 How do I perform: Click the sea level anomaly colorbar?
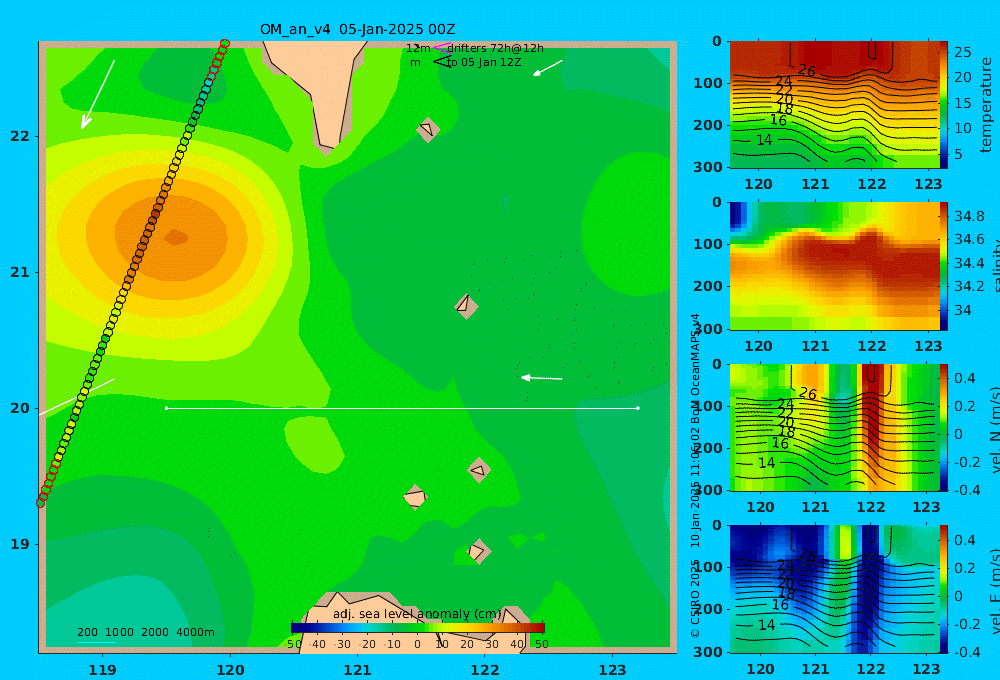tap(418, 627)
